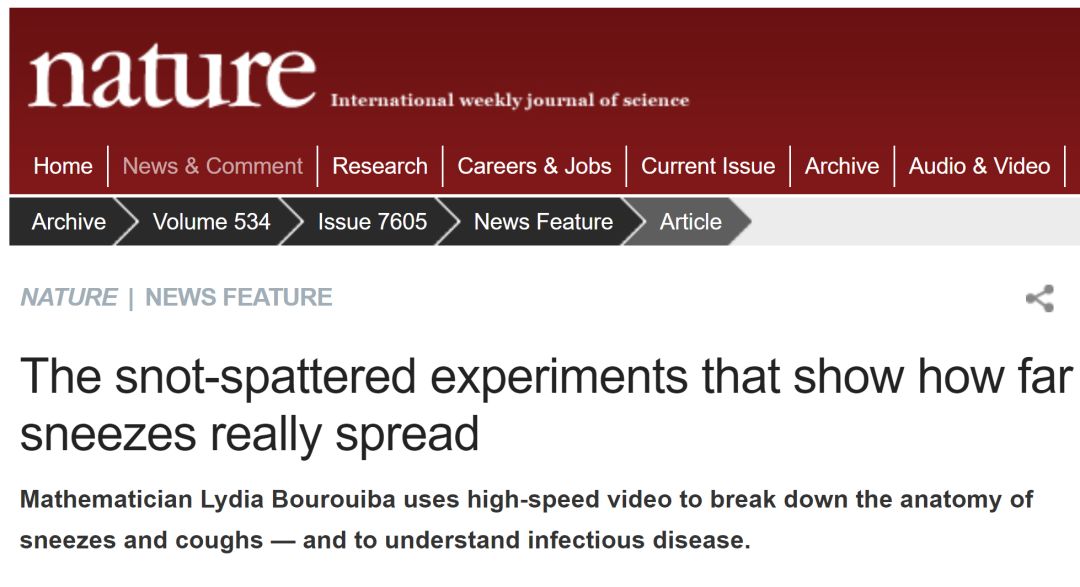Select the Issue 7605 breadcrumb
Screen dimensions: 1080x587
click(x=372, y=222)
